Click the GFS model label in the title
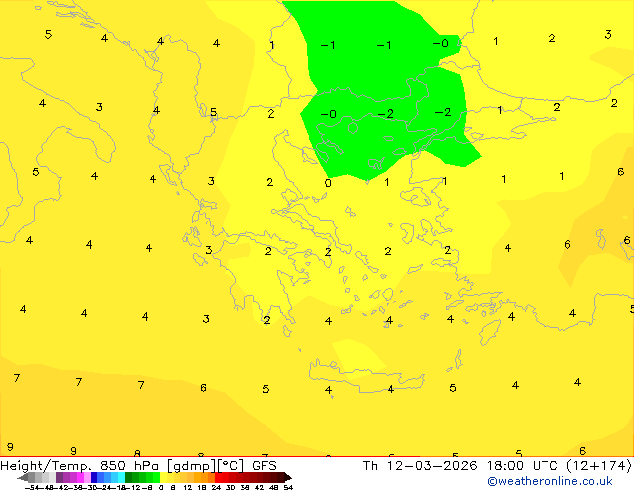 point(264,466)
